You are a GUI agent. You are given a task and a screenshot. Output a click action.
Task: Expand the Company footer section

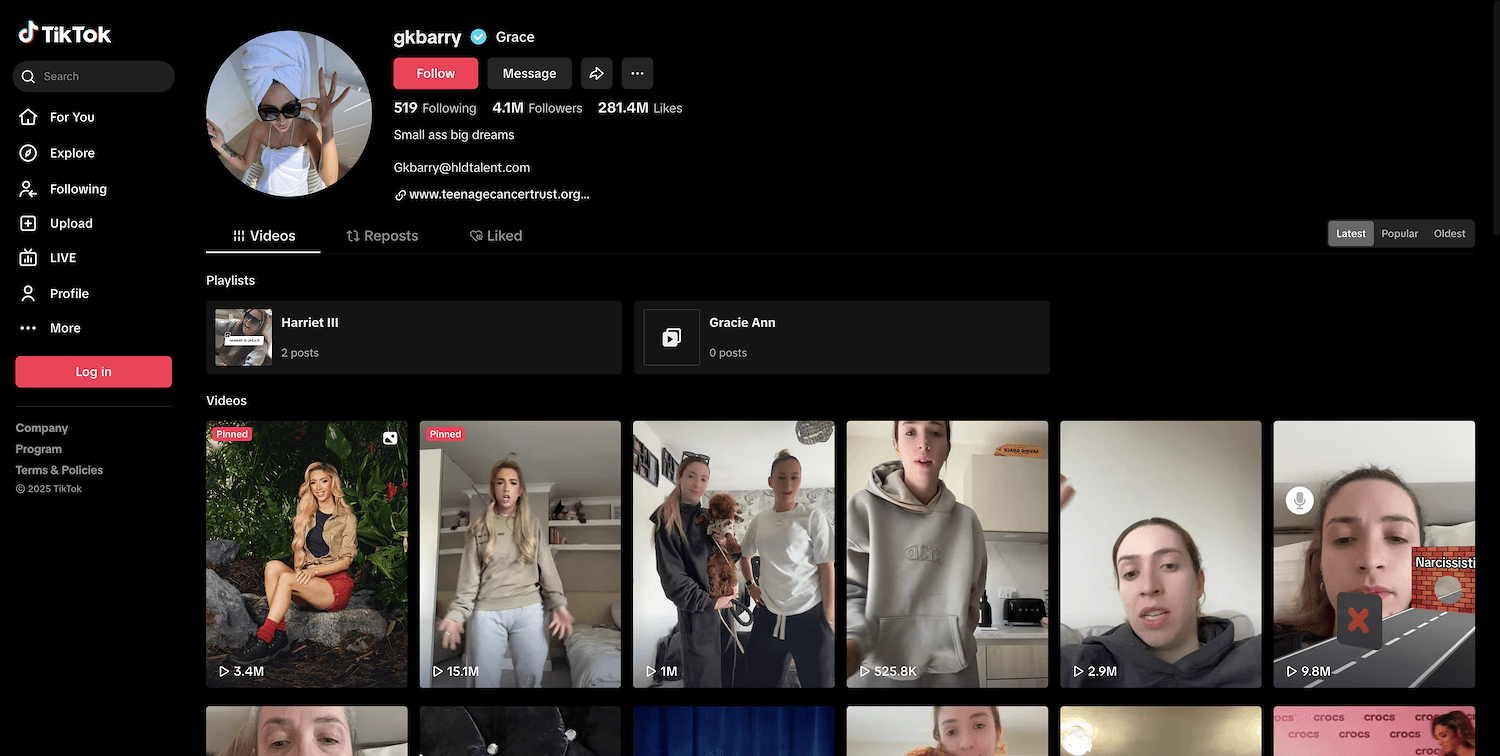pos(42,428)
